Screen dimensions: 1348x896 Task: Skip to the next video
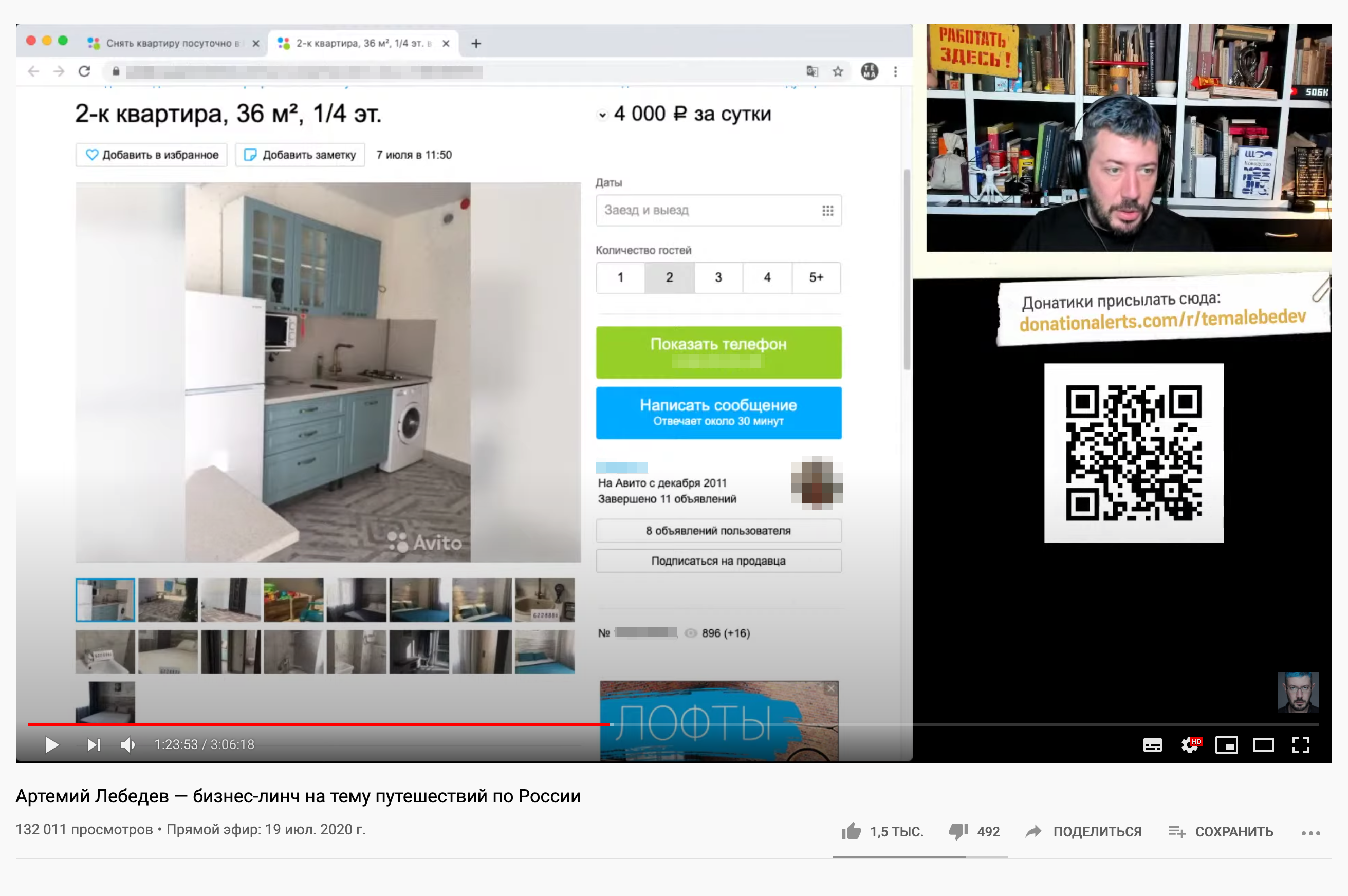pyautogui.click(x=94, y=744)
